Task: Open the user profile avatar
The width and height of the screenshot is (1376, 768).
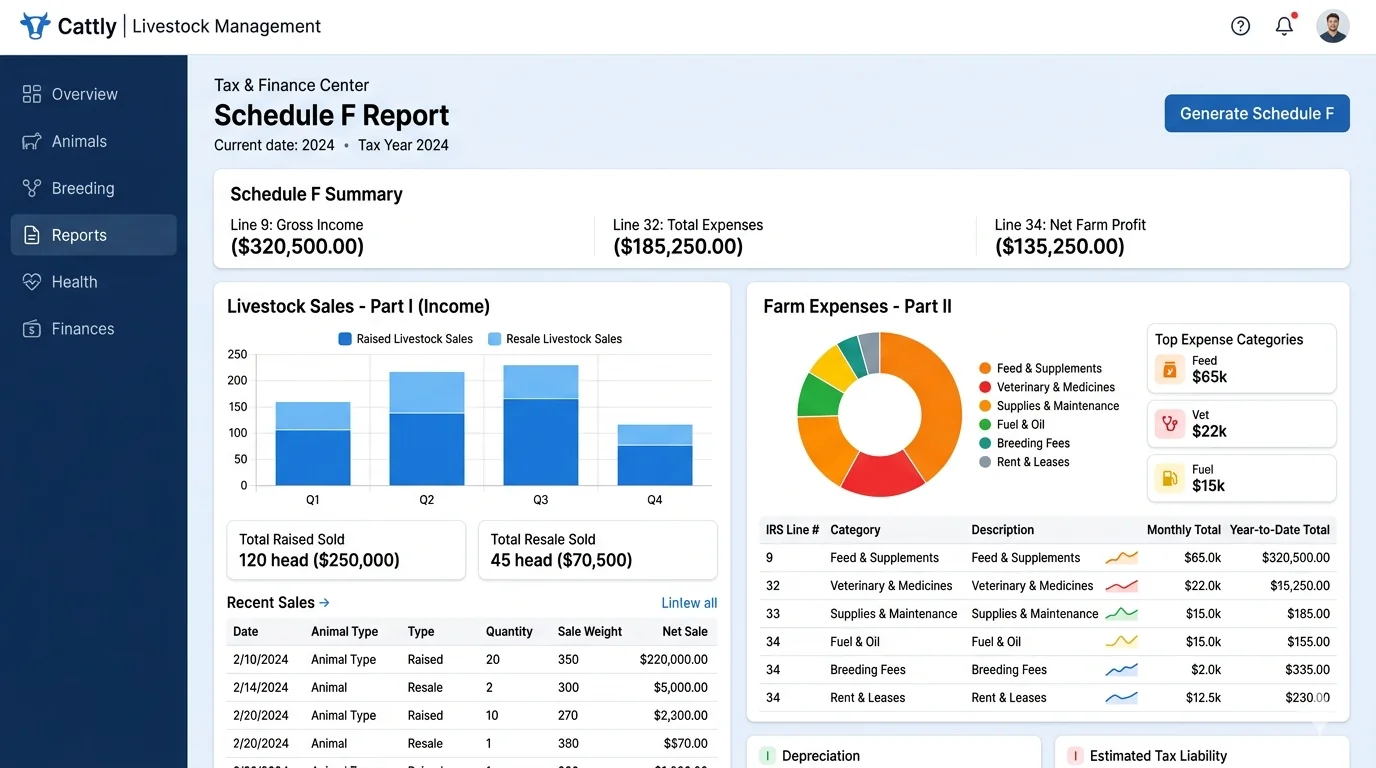Action: click(x=1333, y=26)
